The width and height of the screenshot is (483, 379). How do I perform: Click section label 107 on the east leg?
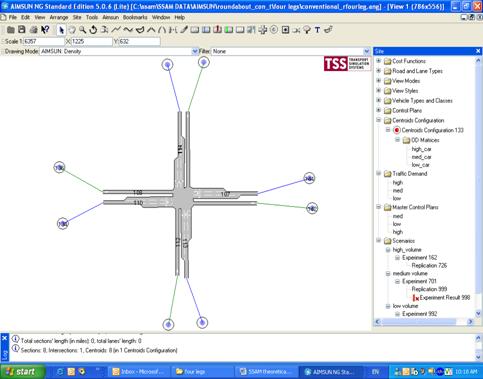point(226,194)
